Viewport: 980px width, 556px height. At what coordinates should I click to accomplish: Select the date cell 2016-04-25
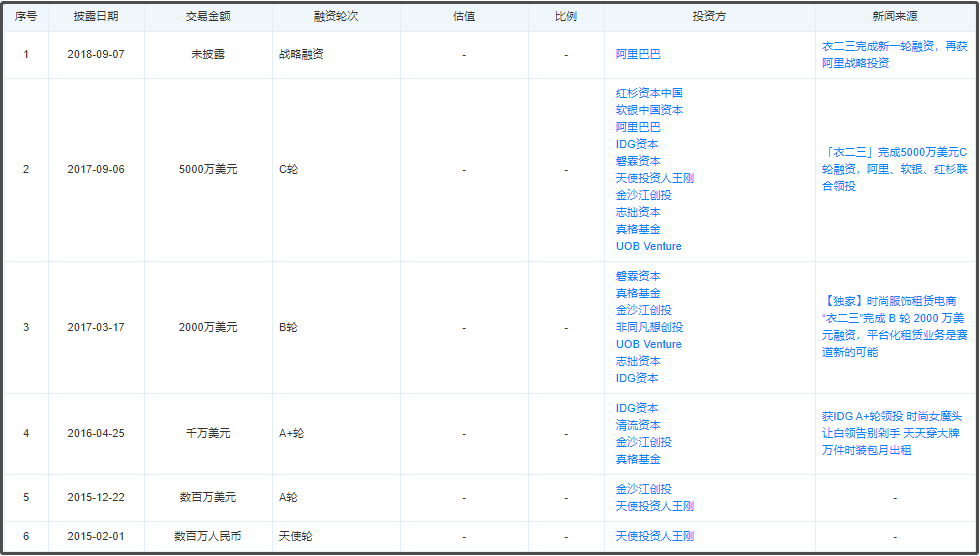96,434
